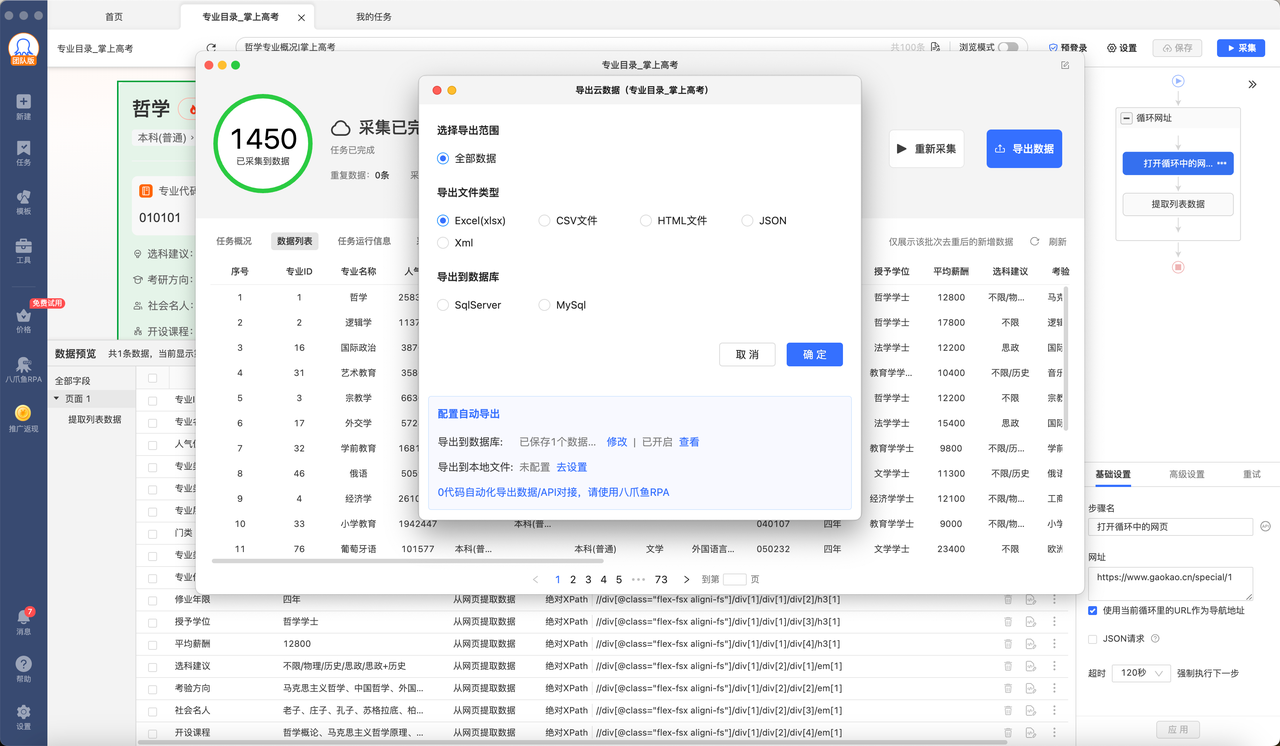Image resolution: width=1280 pixels, height=746 pixels.
Task: Collapse the 页面 1 tree node
Action: click(x=57, y=399)
